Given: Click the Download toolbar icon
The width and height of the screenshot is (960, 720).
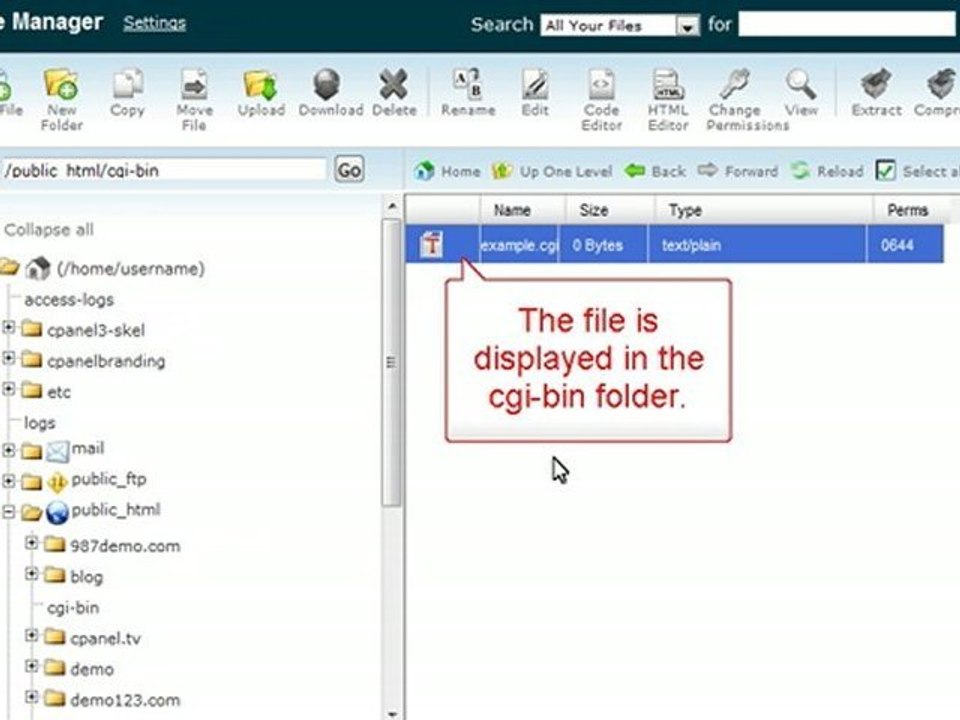Looking at the screenshot, I should point(331,93).
